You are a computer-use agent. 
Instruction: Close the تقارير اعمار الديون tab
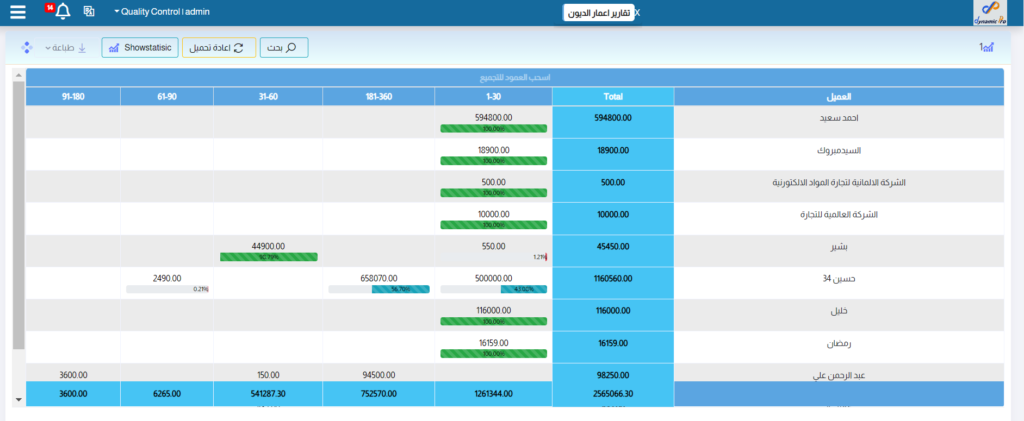pos(638,13)
